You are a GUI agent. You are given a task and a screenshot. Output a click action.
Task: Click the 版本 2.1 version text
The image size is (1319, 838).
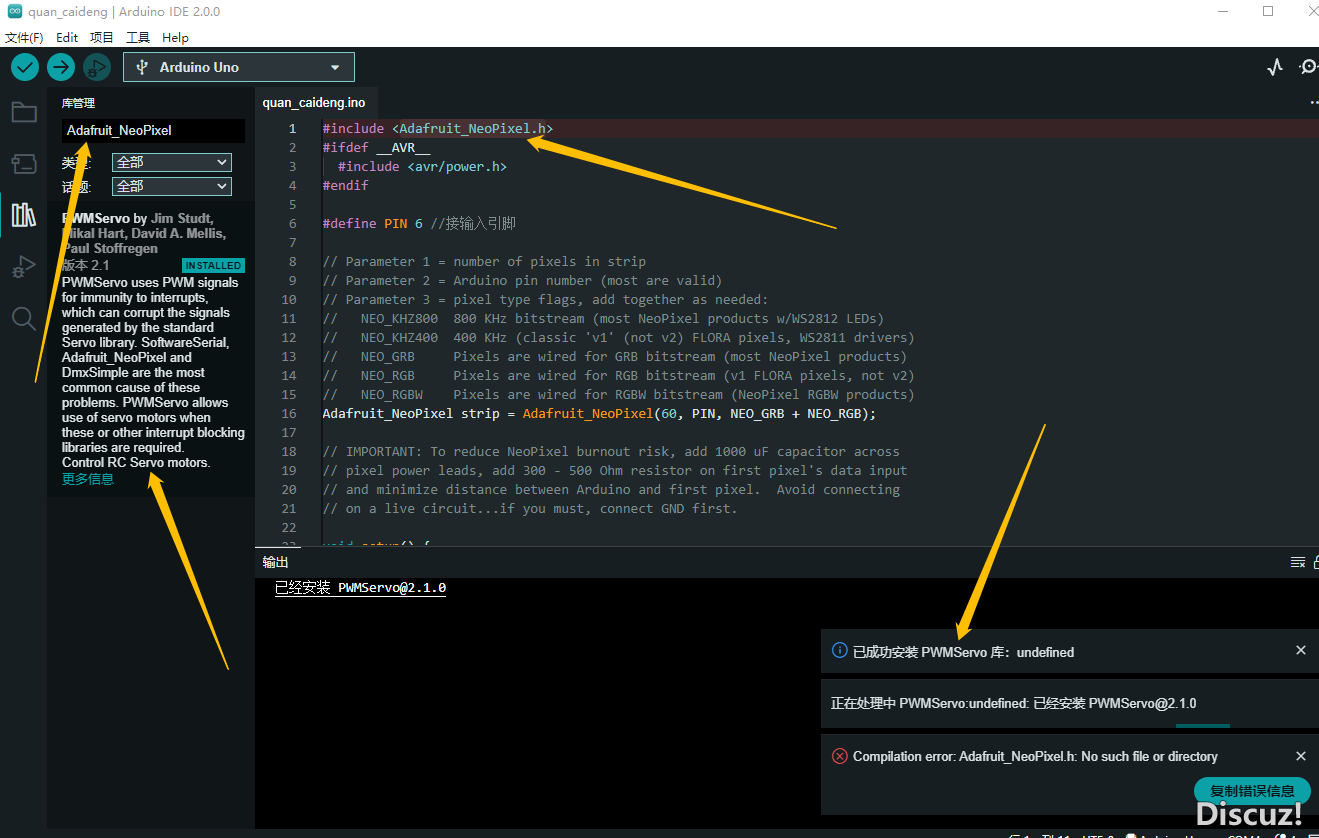[x=86, y=265]
